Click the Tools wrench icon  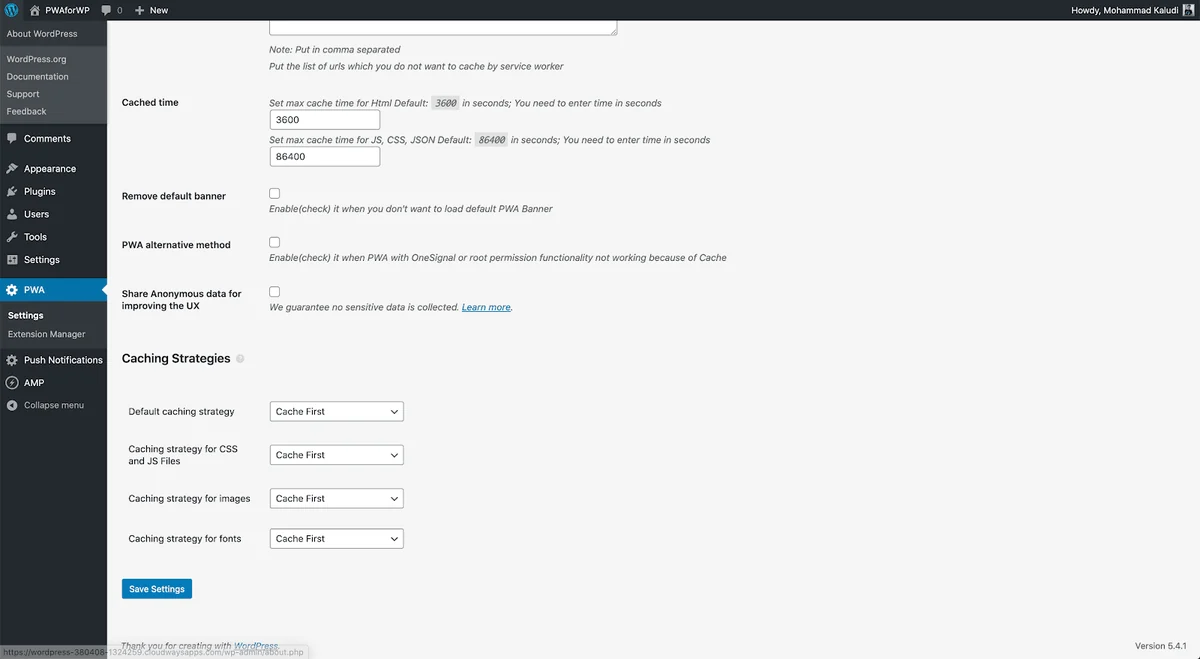pos(12,237)
